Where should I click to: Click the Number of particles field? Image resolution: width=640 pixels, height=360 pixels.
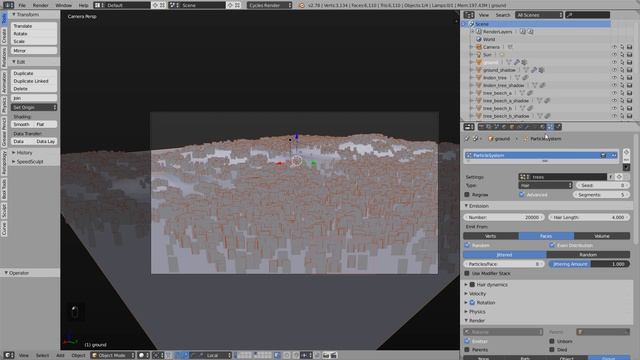tap(504, 218)
